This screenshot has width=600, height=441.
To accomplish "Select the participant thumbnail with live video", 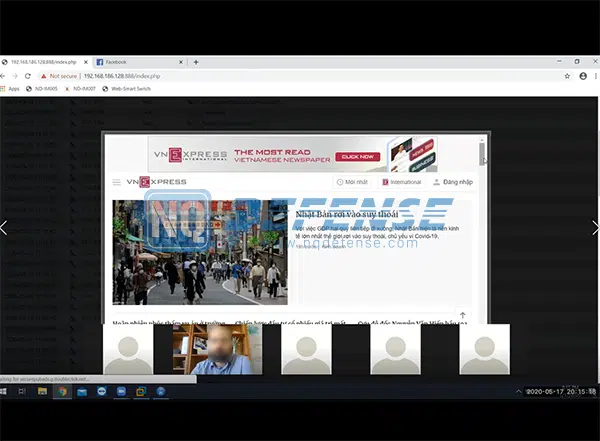I will [217, 349].
